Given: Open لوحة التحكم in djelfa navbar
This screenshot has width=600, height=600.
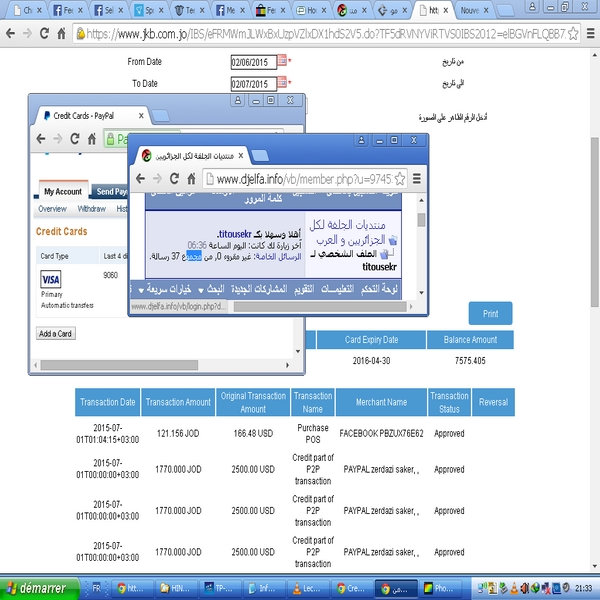Looking at the screenshot, I should (x=379, y=289).
